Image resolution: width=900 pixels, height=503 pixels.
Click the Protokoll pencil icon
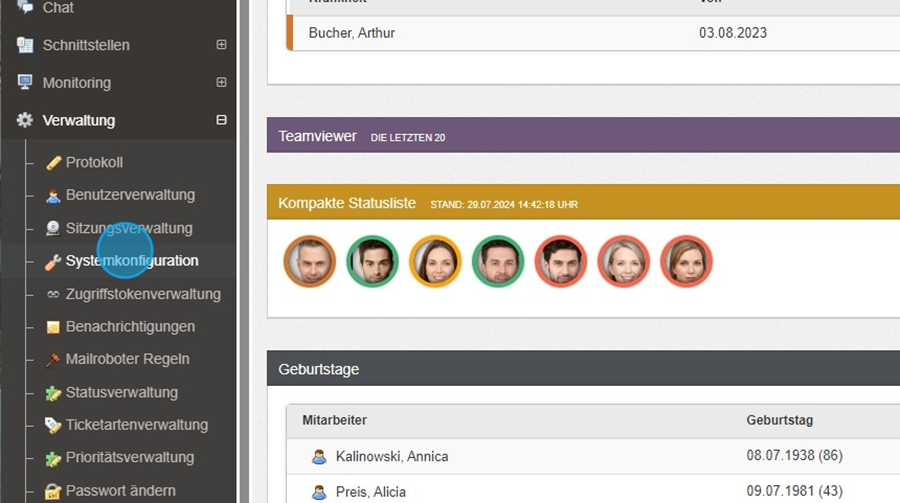54,163
